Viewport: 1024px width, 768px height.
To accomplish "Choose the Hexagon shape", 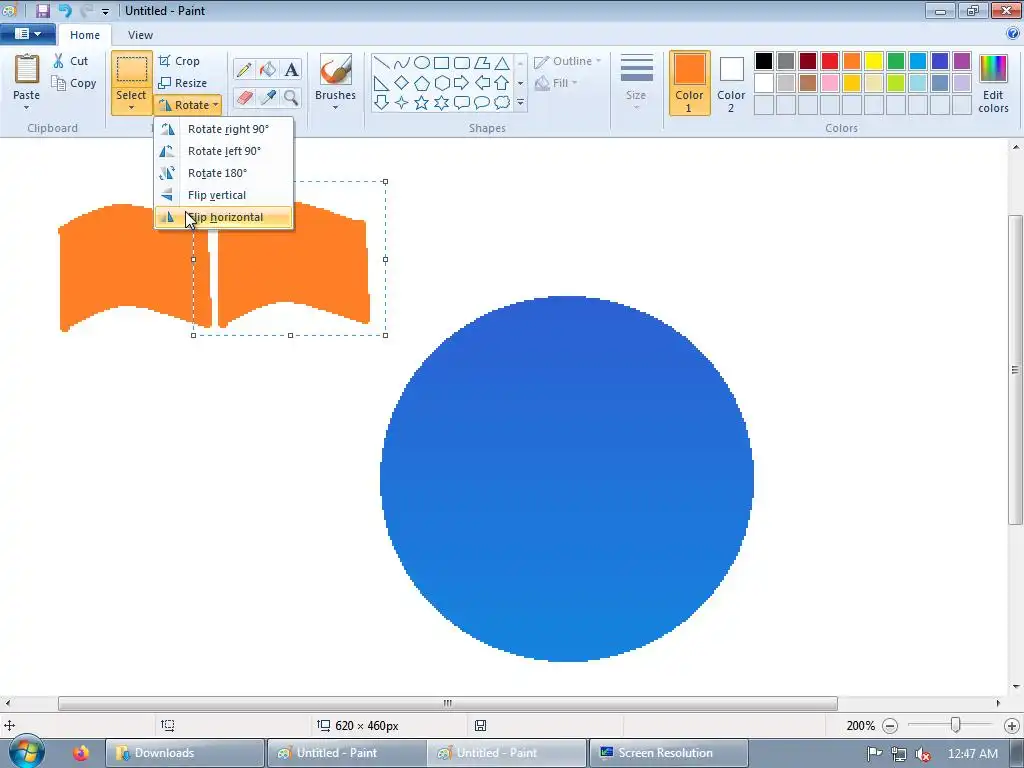I will [441, 83].
